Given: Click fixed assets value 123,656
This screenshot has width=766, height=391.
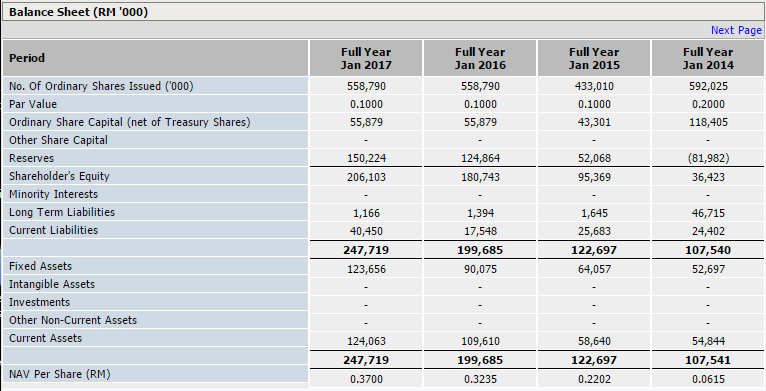Looking at the screenshot, I should [366, 269].
